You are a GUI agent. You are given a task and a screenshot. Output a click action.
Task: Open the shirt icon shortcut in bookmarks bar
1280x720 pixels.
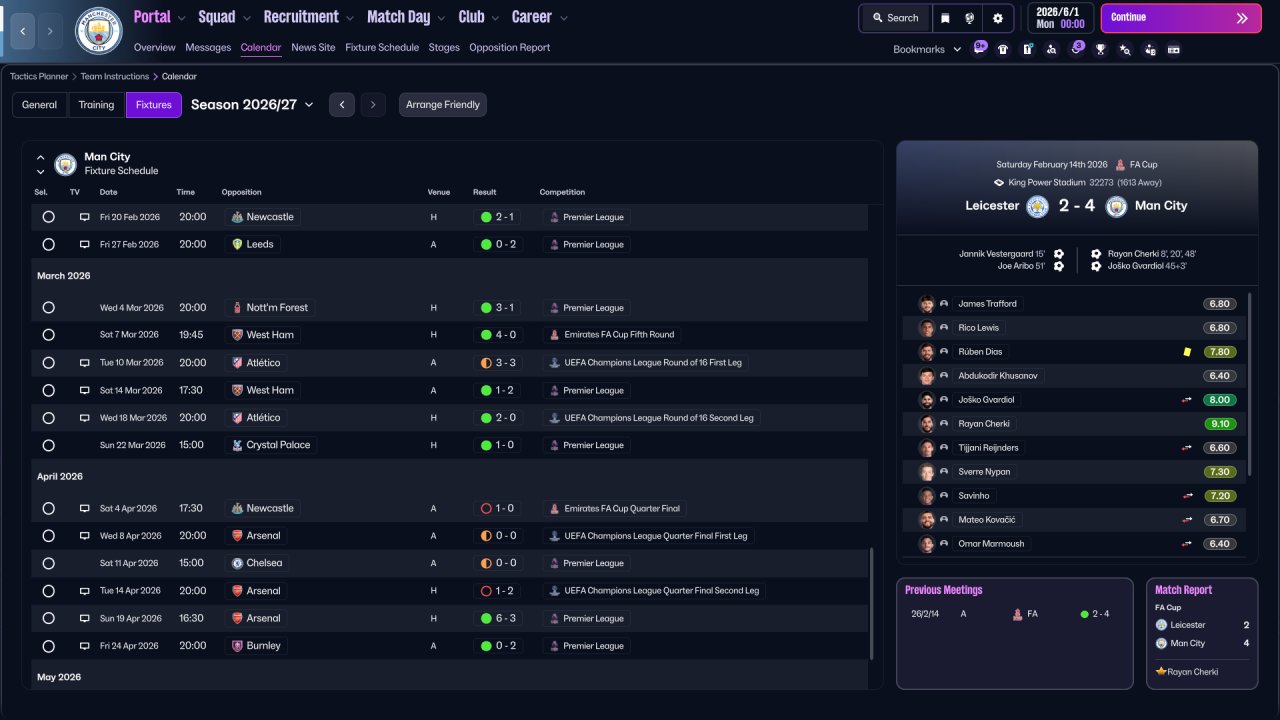1003,49
